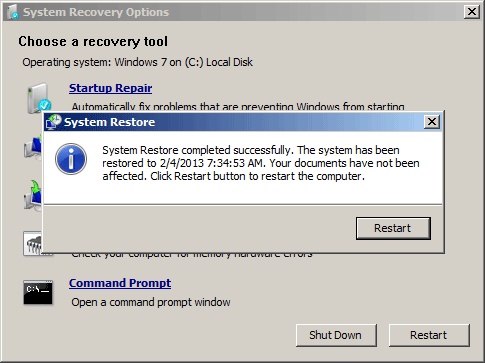Image resolution: width=485 pixels, height=363 pixels.
Task: Open the Startup Repair link
Action: [110, 88]
